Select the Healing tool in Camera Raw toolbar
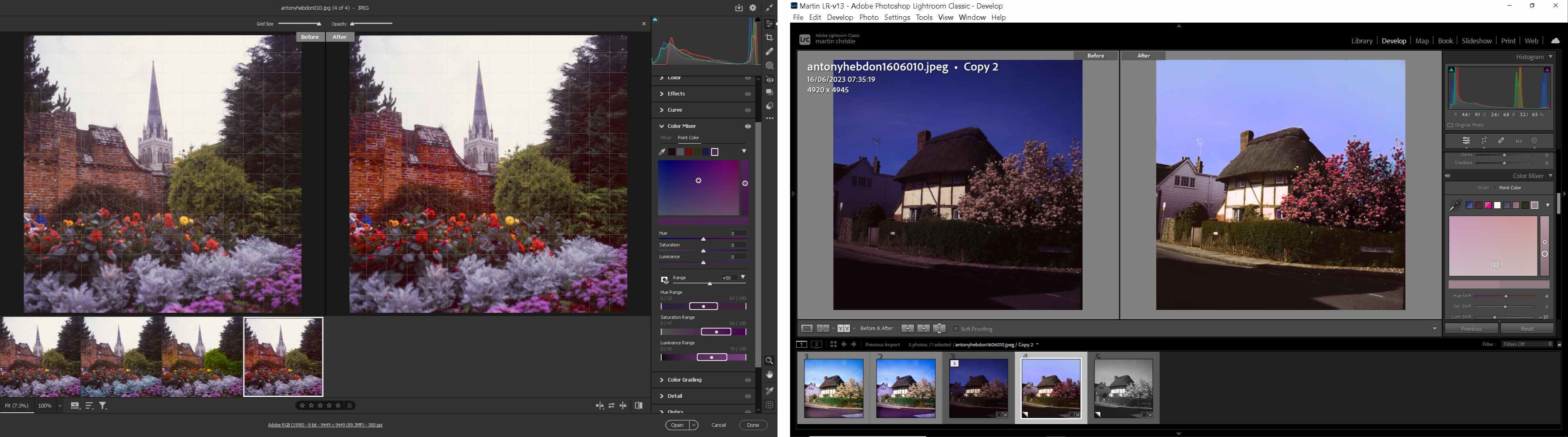The image size is (1568, 437). pos(769,52)
